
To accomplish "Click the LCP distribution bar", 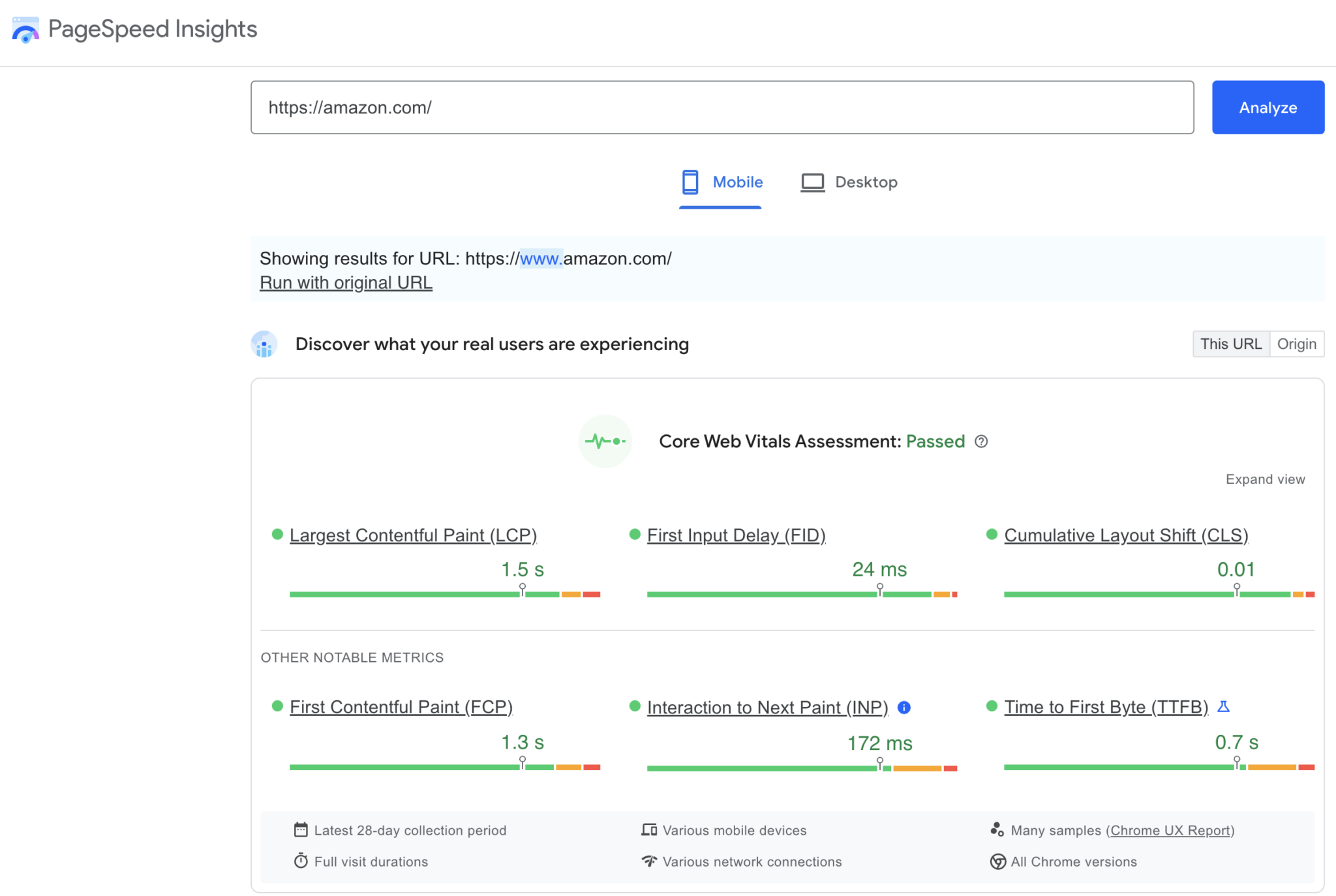I will click(445, 594).
